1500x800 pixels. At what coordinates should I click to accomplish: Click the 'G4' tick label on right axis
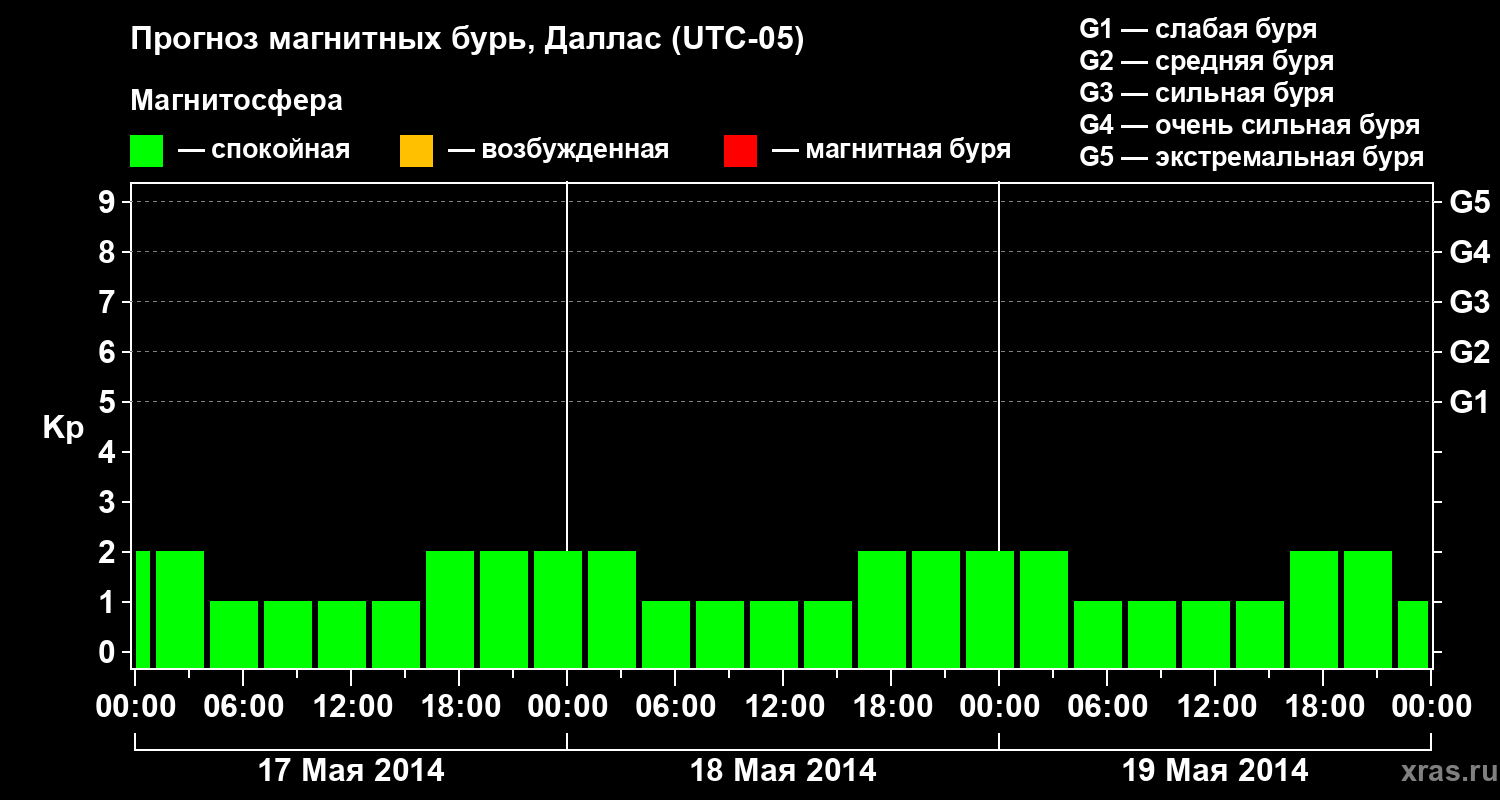pos(1470,253)
